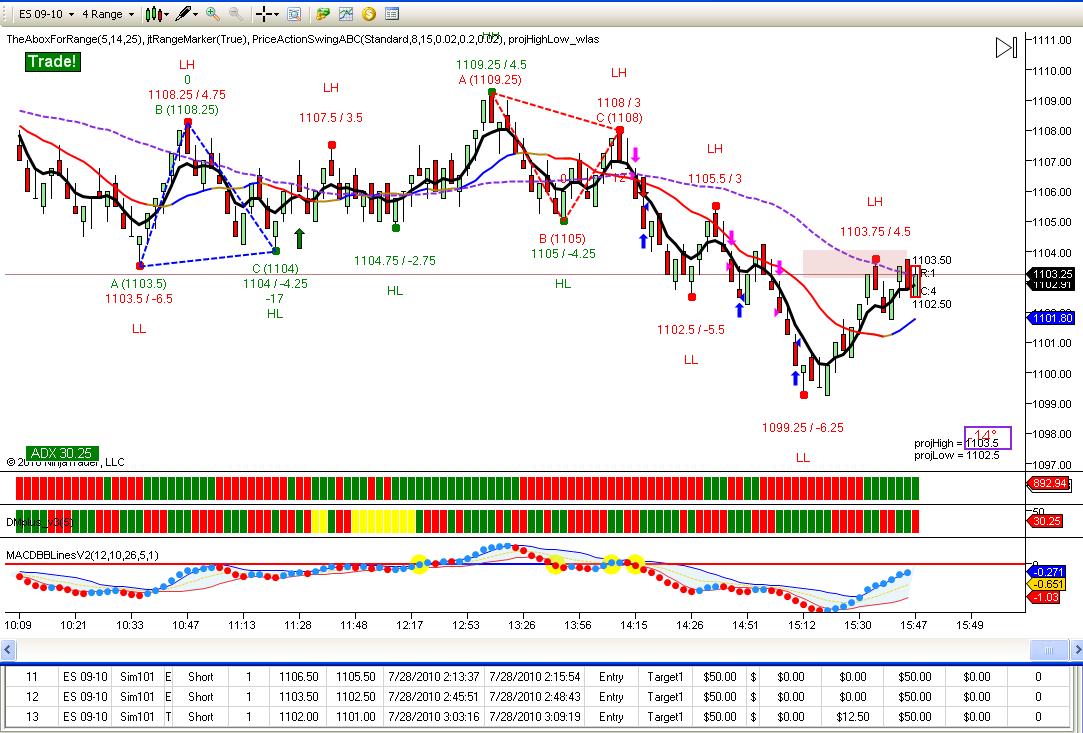Select the pen drawing tools icon
The height and width of the screenshot is (733, 1083).
tap(183, 14)
